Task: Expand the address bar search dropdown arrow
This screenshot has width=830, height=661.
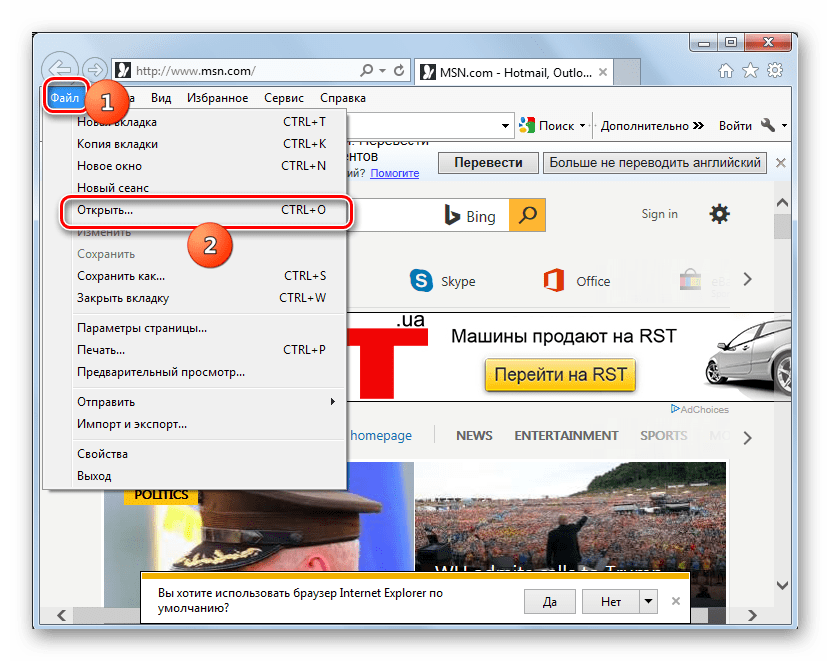Action: coord(382,71)
